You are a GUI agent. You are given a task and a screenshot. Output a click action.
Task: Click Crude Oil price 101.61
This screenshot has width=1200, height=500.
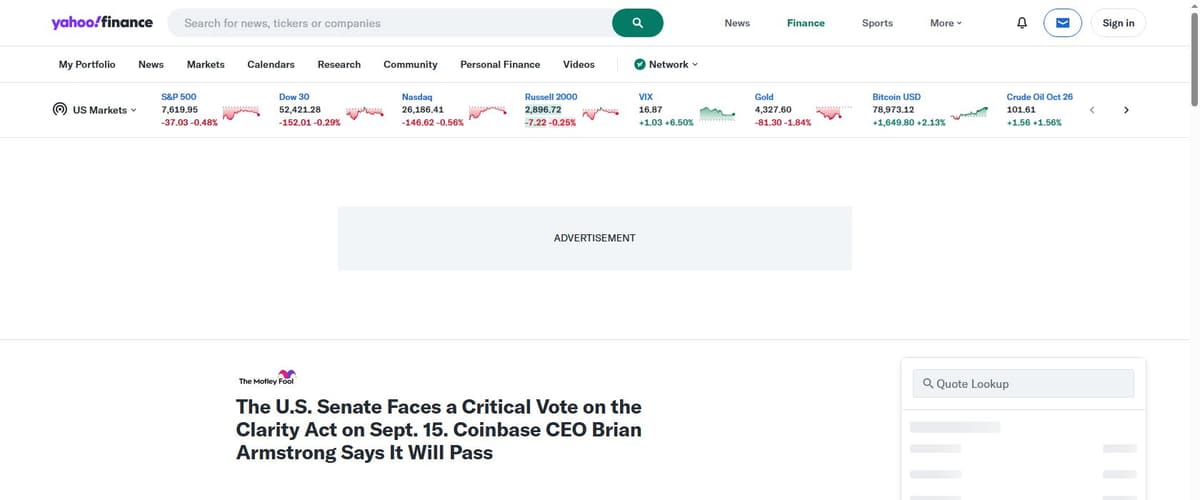click(1020, 109)
